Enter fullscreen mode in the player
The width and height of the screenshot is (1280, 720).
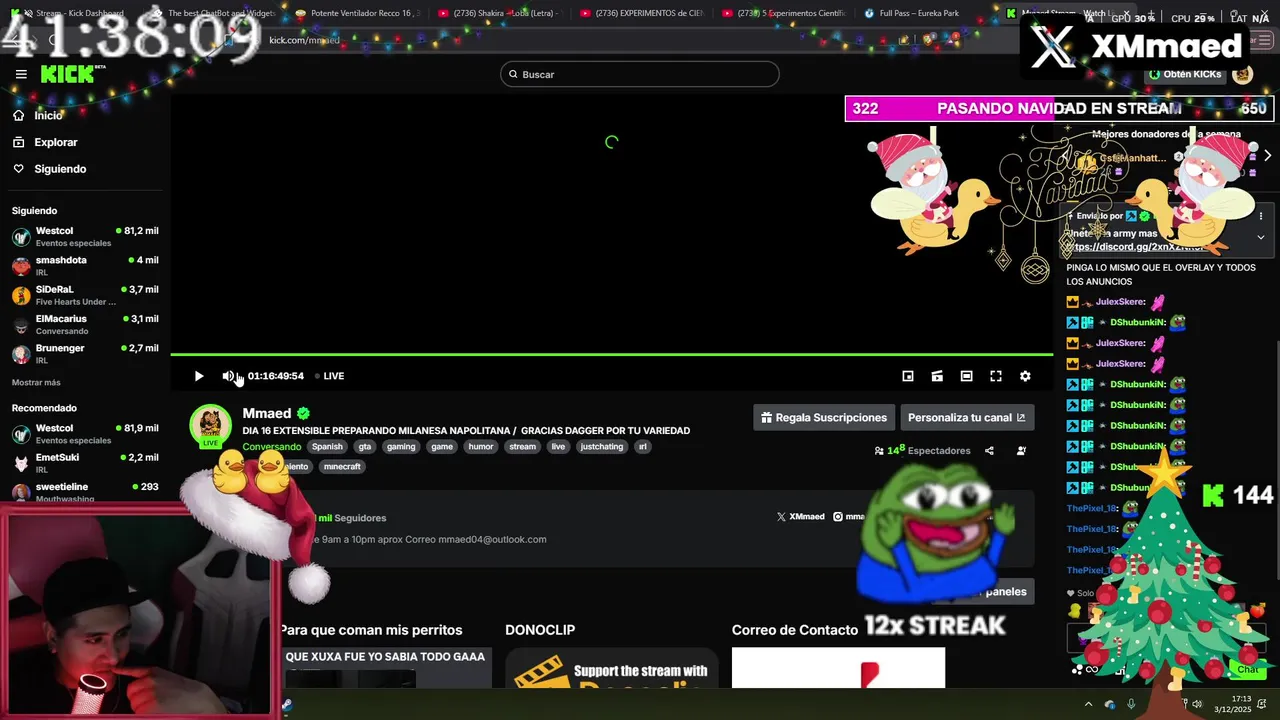[x=996, y=376]
